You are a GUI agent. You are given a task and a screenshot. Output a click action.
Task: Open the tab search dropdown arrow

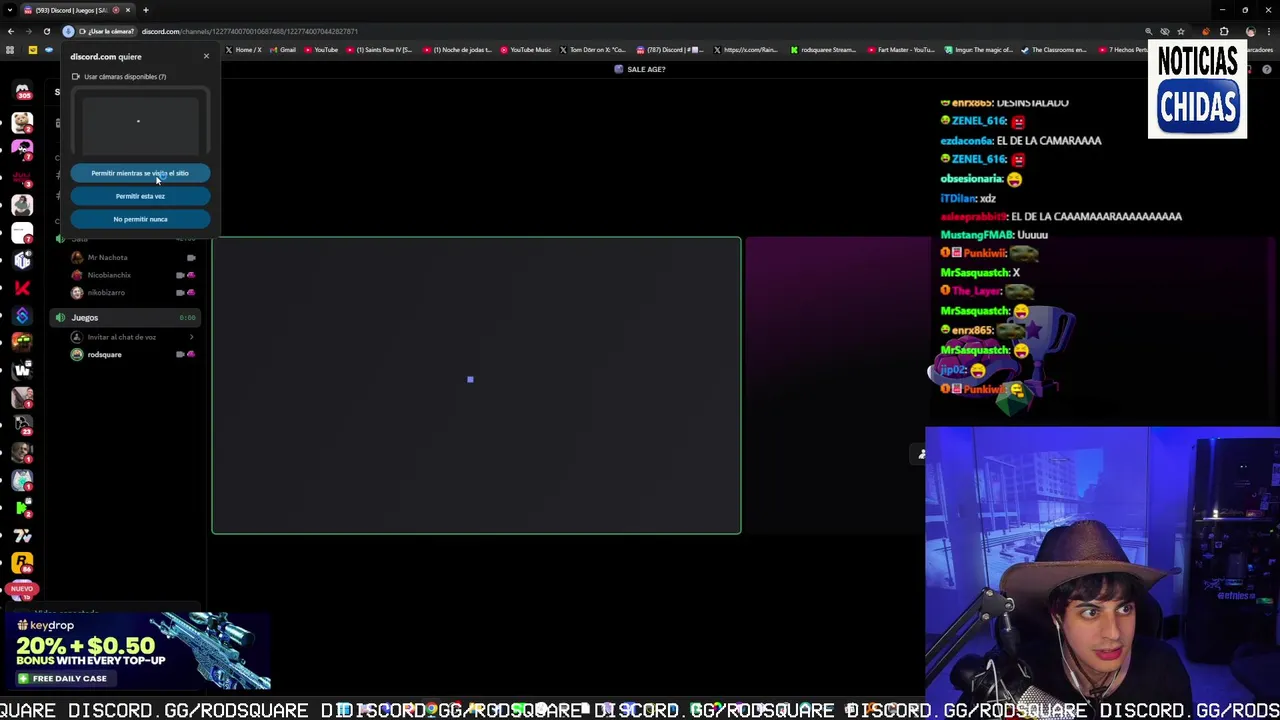[x=9, y=10]
